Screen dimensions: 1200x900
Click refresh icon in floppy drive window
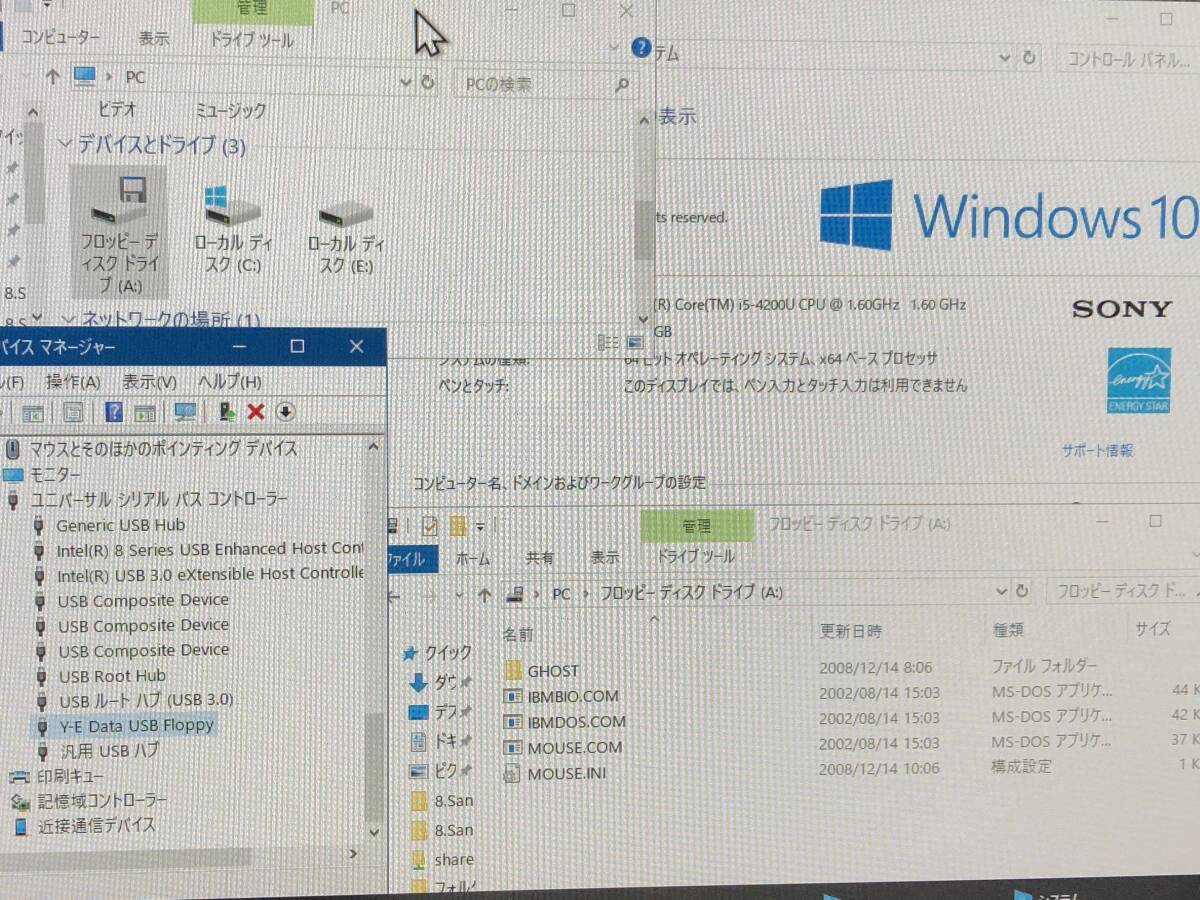click(1023, 591)
